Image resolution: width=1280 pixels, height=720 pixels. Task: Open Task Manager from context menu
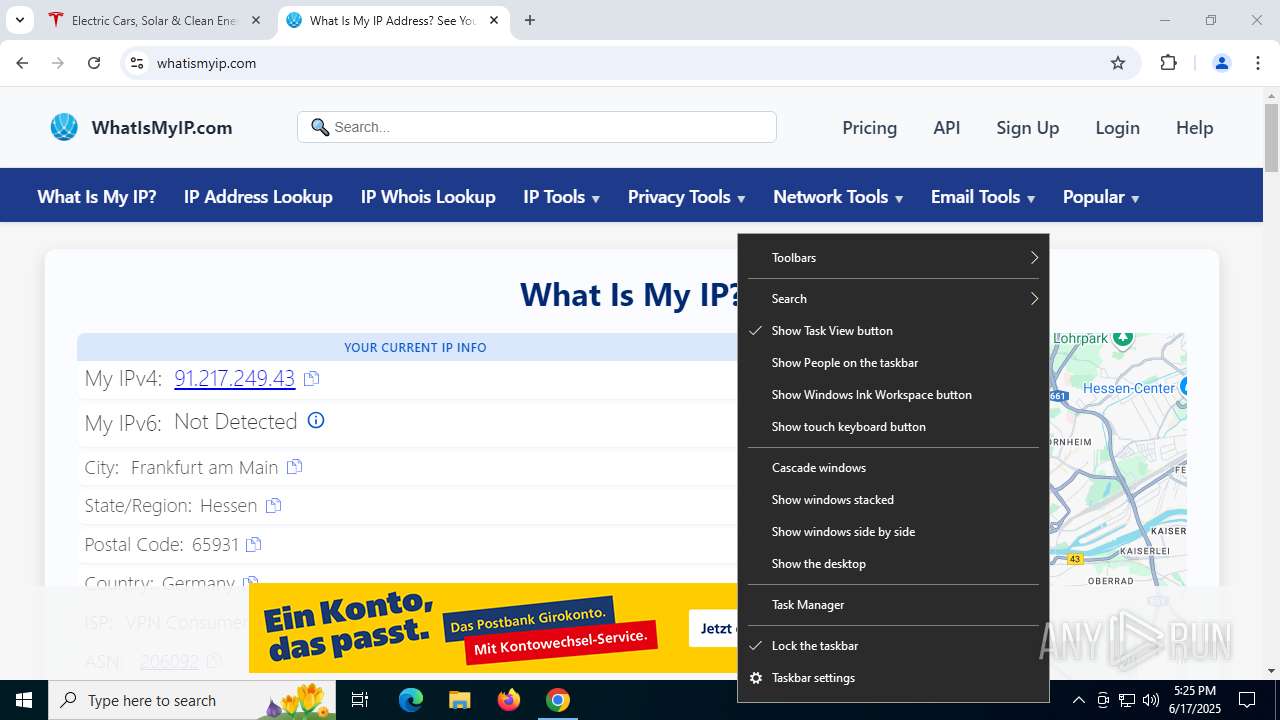click(x=893, y=605)
